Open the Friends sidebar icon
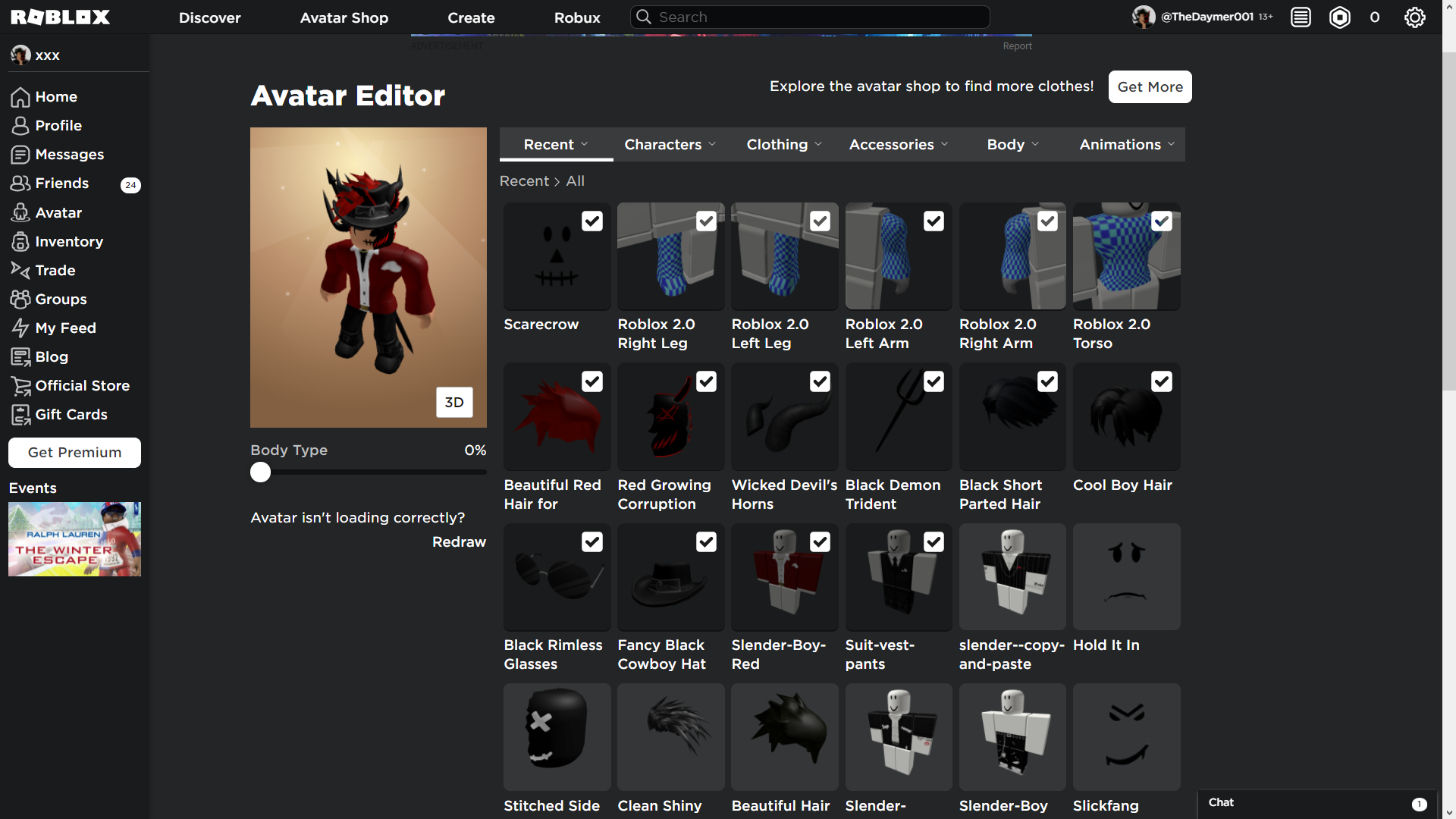 20,184
